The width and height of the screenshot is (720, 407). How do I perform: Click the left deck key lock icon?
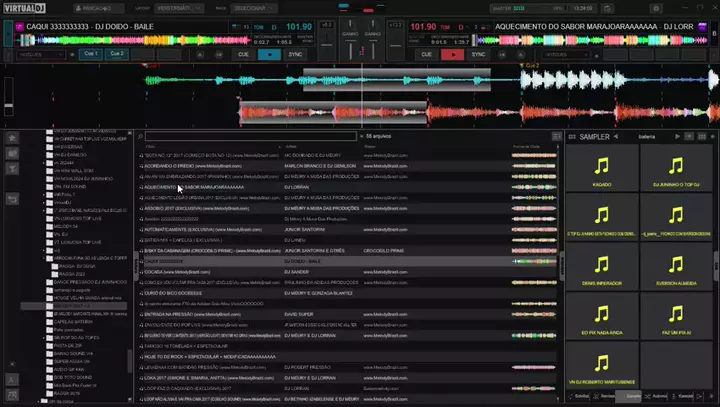click(x=200, y=55)
